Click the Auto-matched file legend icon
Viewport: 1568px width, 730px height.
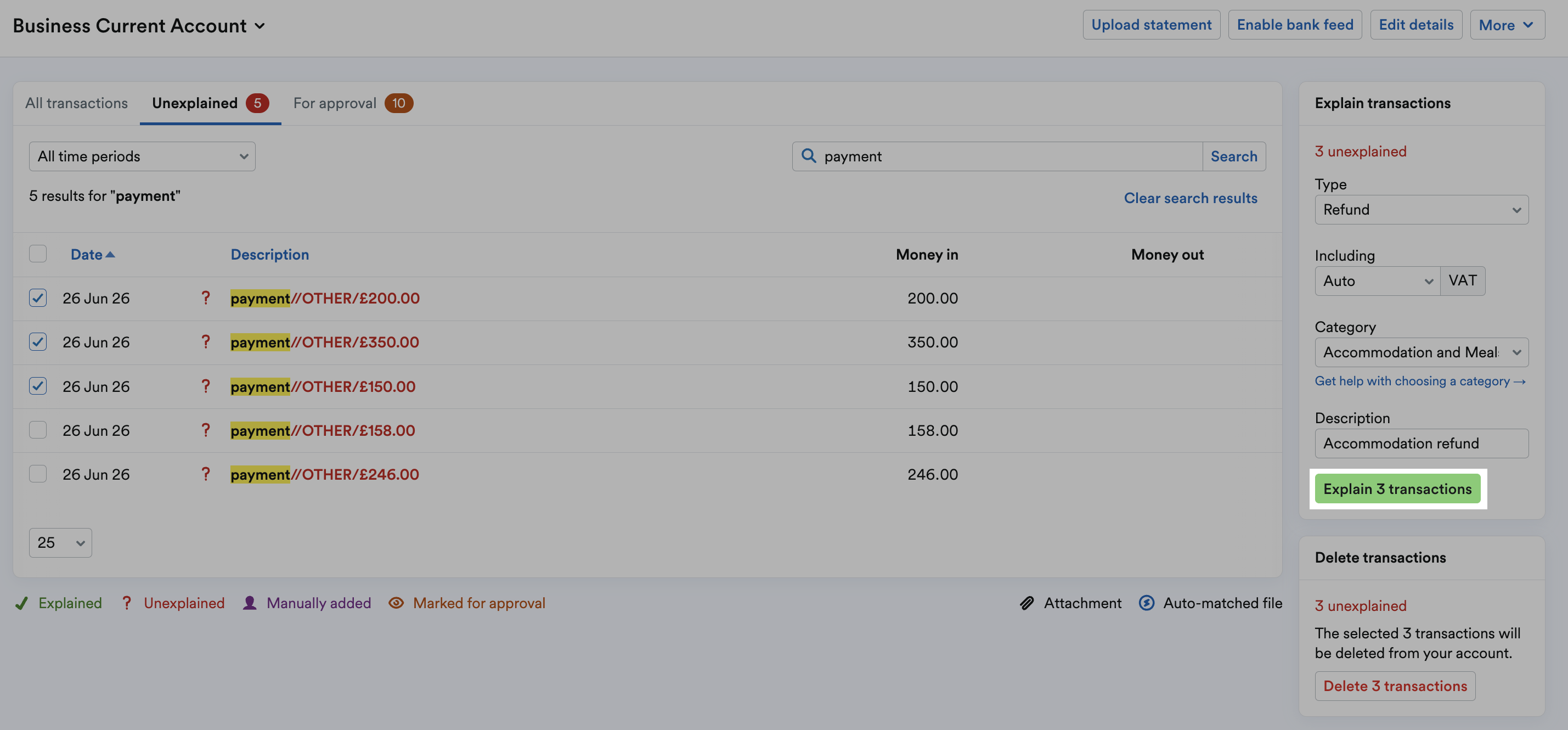point(1146,603)
